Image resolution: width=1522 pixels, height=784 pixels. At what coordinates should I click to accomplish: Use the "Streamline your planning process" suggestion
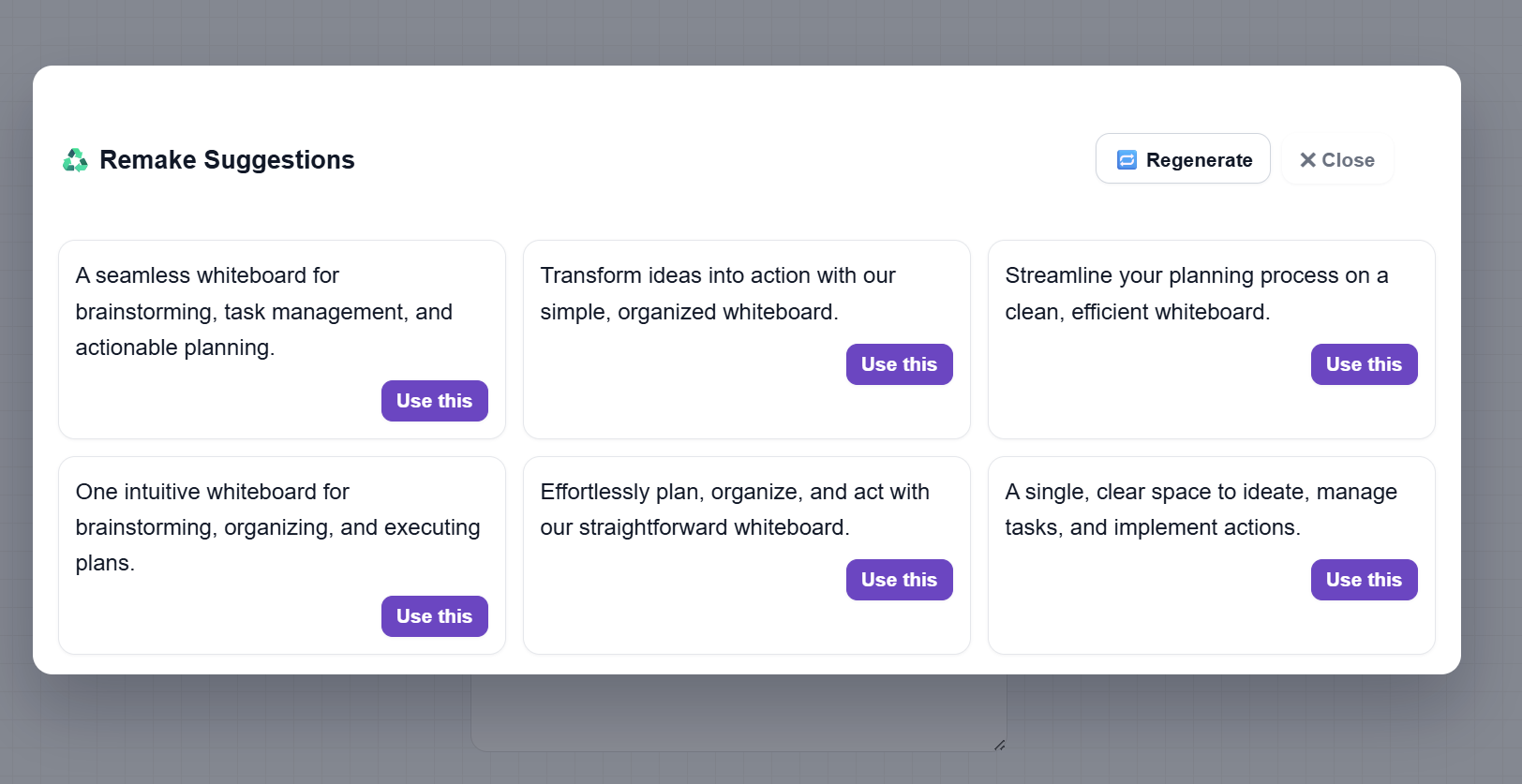click(1364, 364)
